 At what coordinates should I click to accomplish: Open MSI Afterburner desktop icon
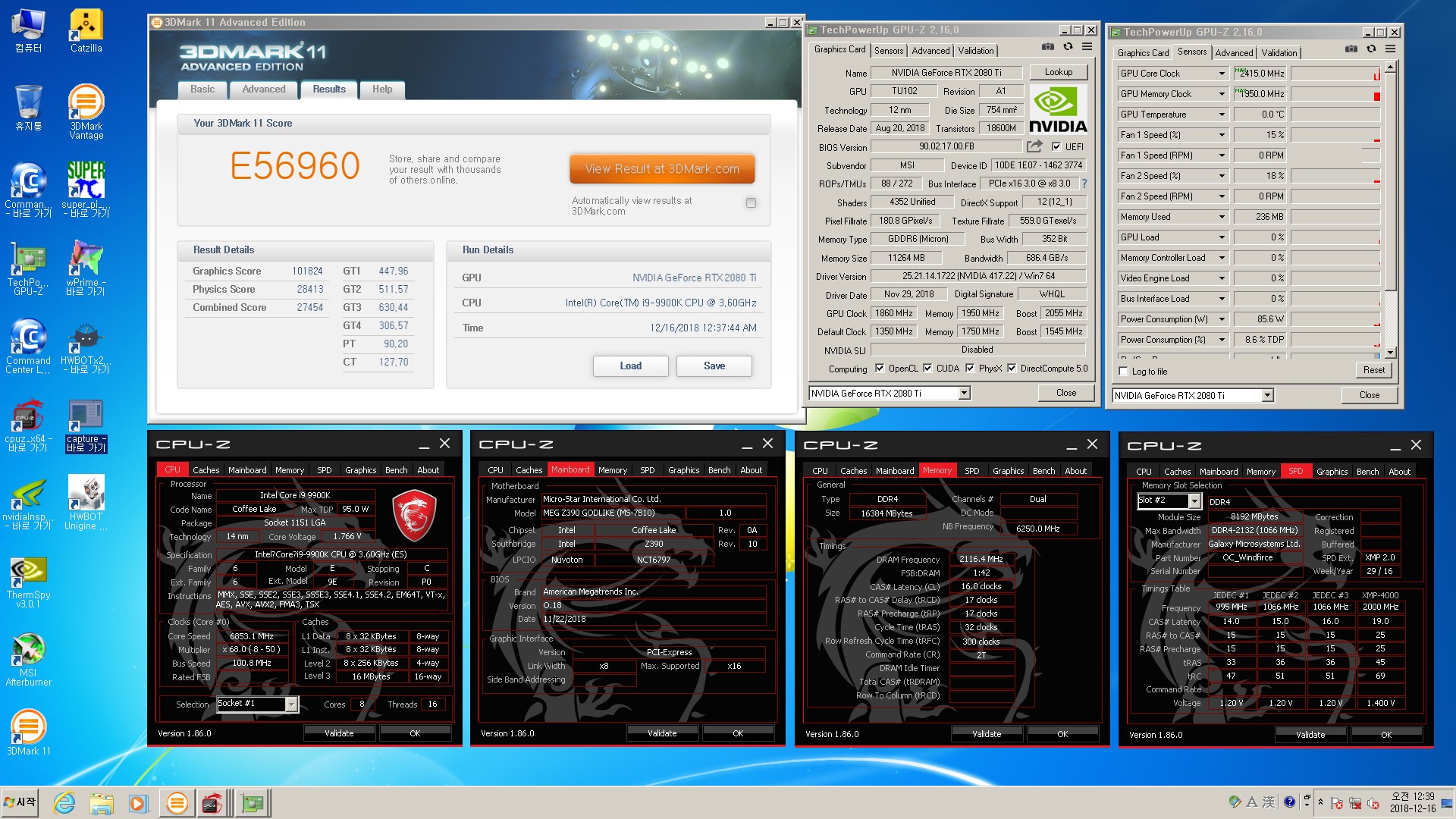28,661
